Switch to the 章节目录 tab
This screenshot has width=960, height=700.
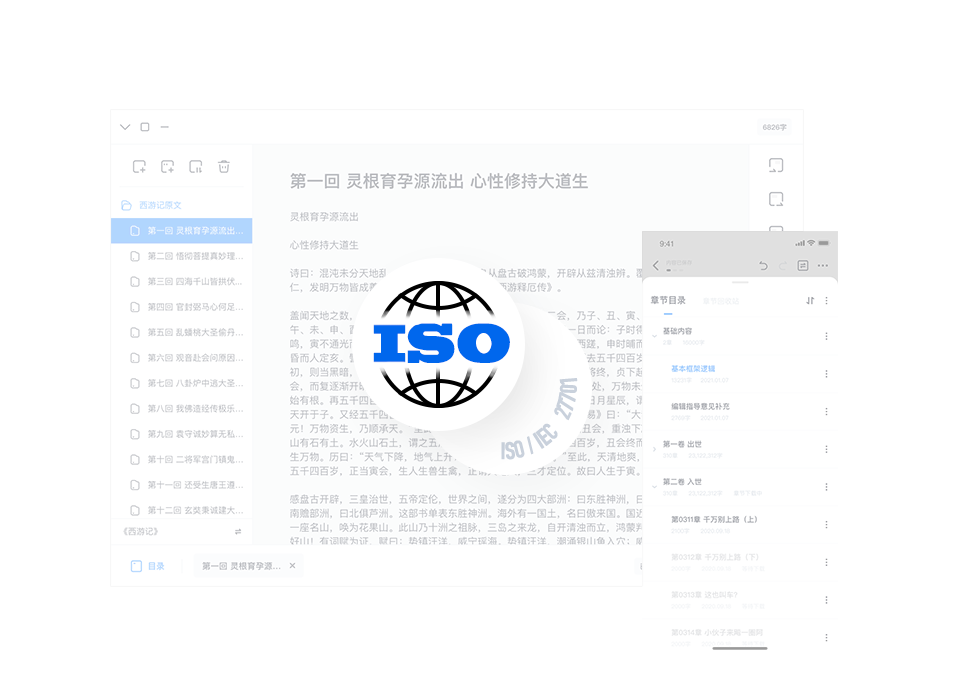(x=668, y=300)
